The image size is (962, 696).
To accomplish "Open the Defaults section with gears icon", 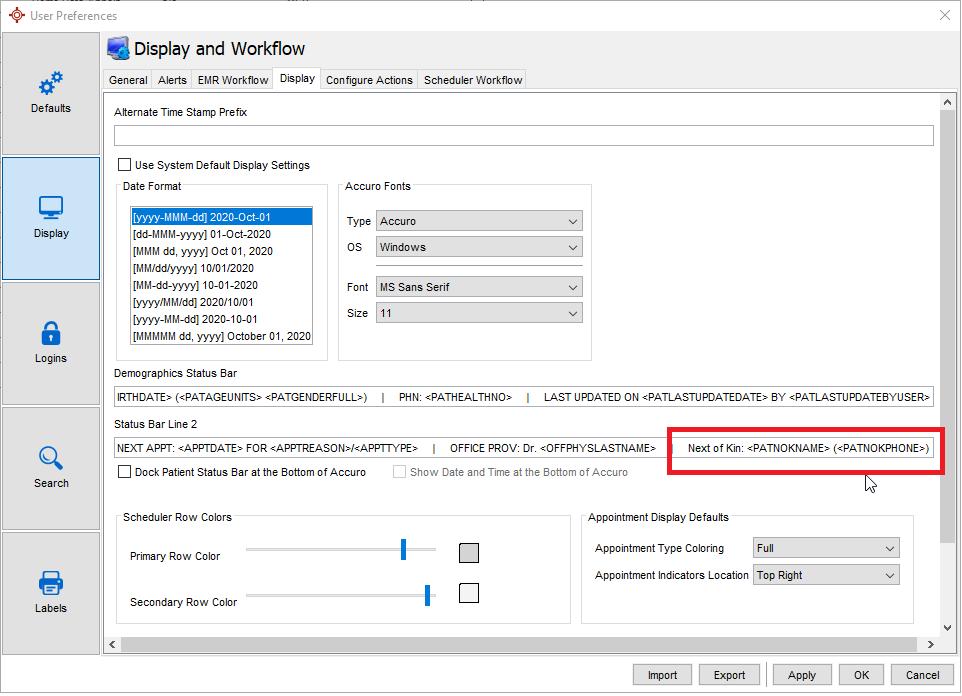I will pyautogui.click(x=51, y=93).
